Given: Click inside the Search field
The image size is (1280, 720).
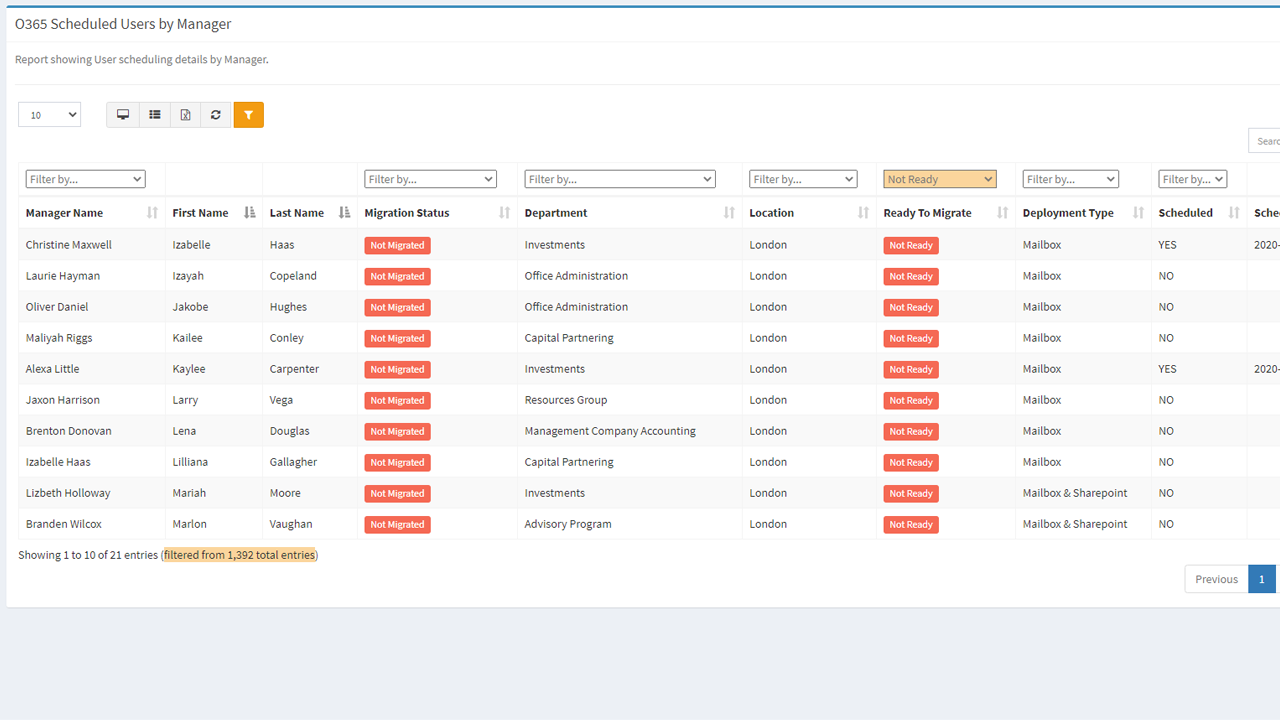Looking at the screenshot, I should 1266,141.
